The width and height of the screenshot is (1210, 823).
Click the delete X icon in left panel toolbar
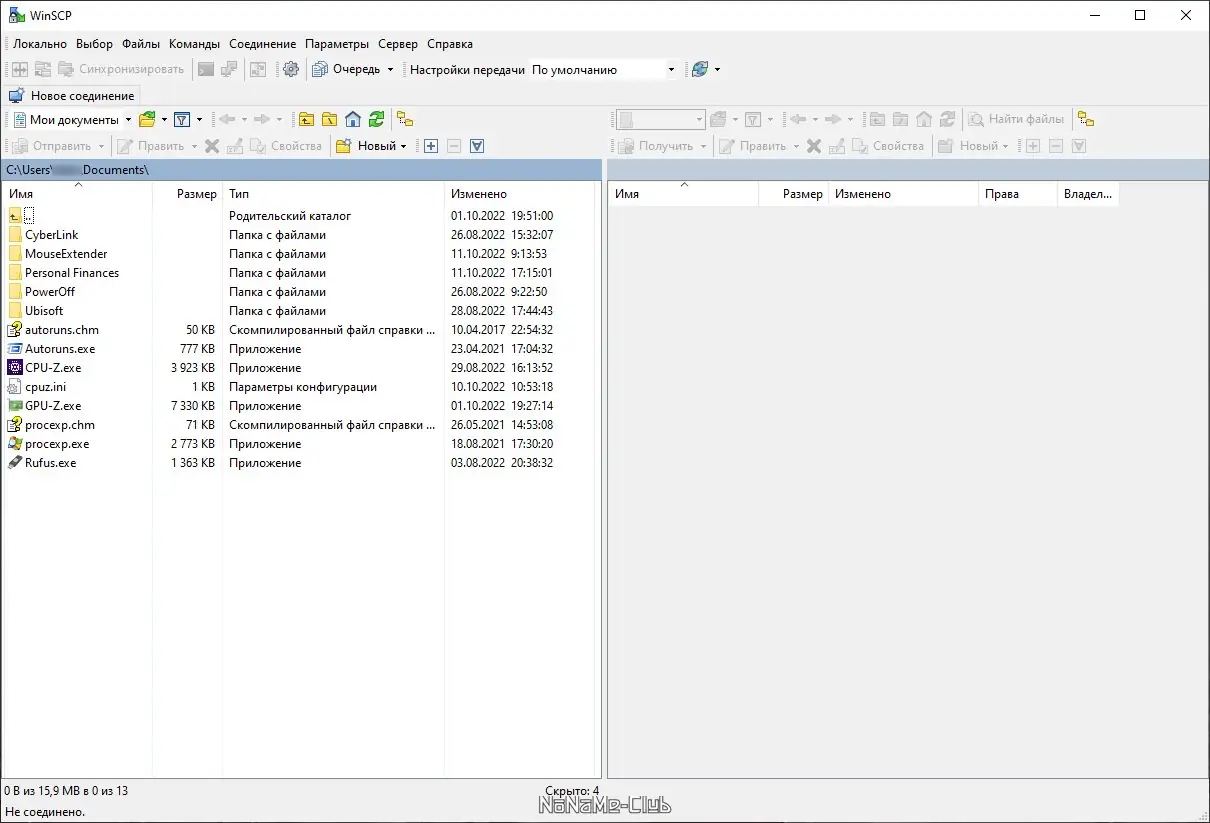212,146
